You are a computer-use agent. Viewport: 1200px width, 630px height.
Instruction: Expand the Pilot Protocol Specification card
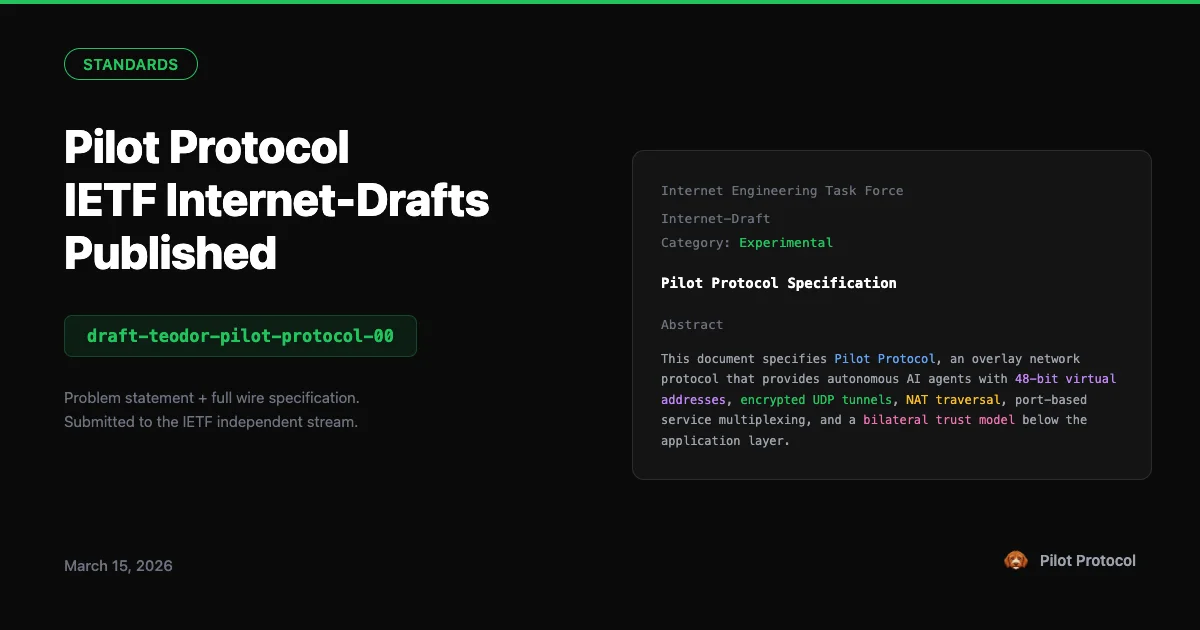[891, 315]
